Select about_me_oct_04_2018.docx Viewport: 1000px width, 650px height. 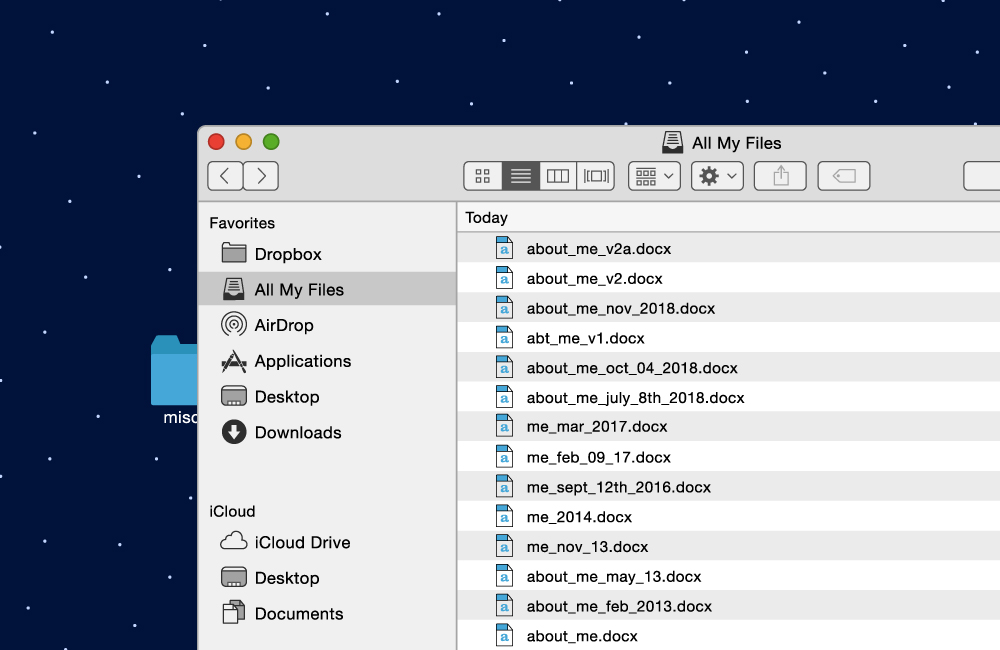[x=728, y=367]
